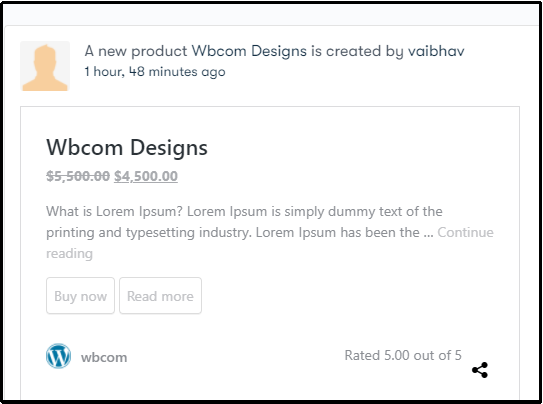This screenshot has height=404, width=543.
Task: Open Wbcom Designs link in activity headline
Action: click(x=249, y=51)
